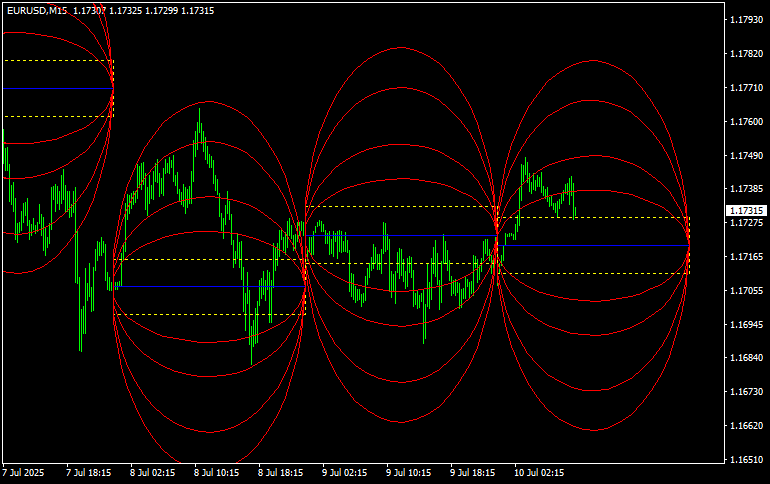Viewport: 770px width, 484px height.
Task: Click price axis label 1.17275
Action: [746, 222]
